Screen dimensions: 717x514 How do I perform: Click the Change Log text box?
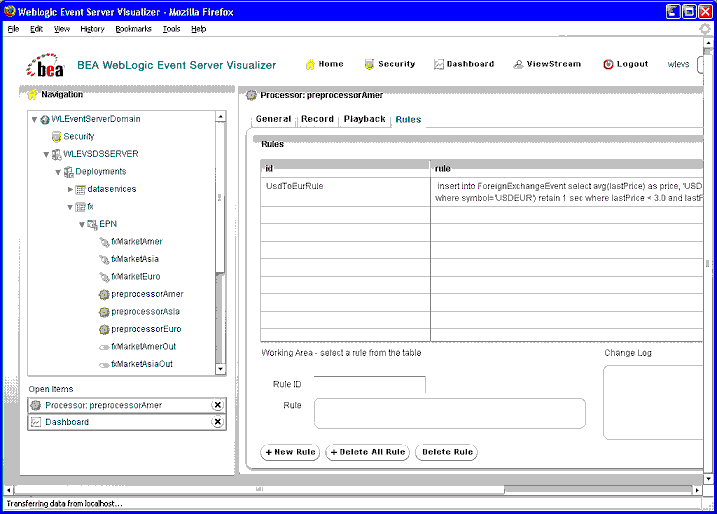coord(653,402)
